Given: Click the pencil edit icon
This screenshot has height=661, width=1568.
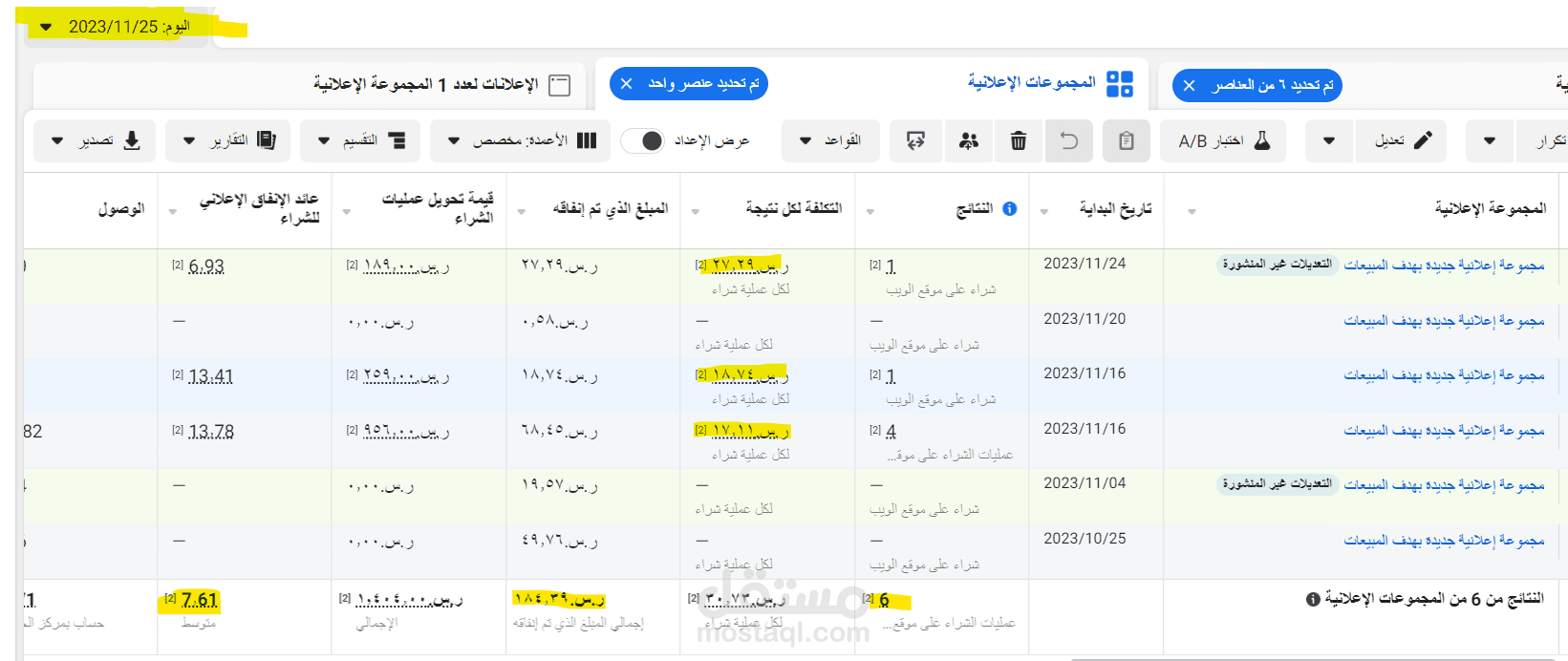Looking at the screenshot, I should click(x=1423, y=140).
